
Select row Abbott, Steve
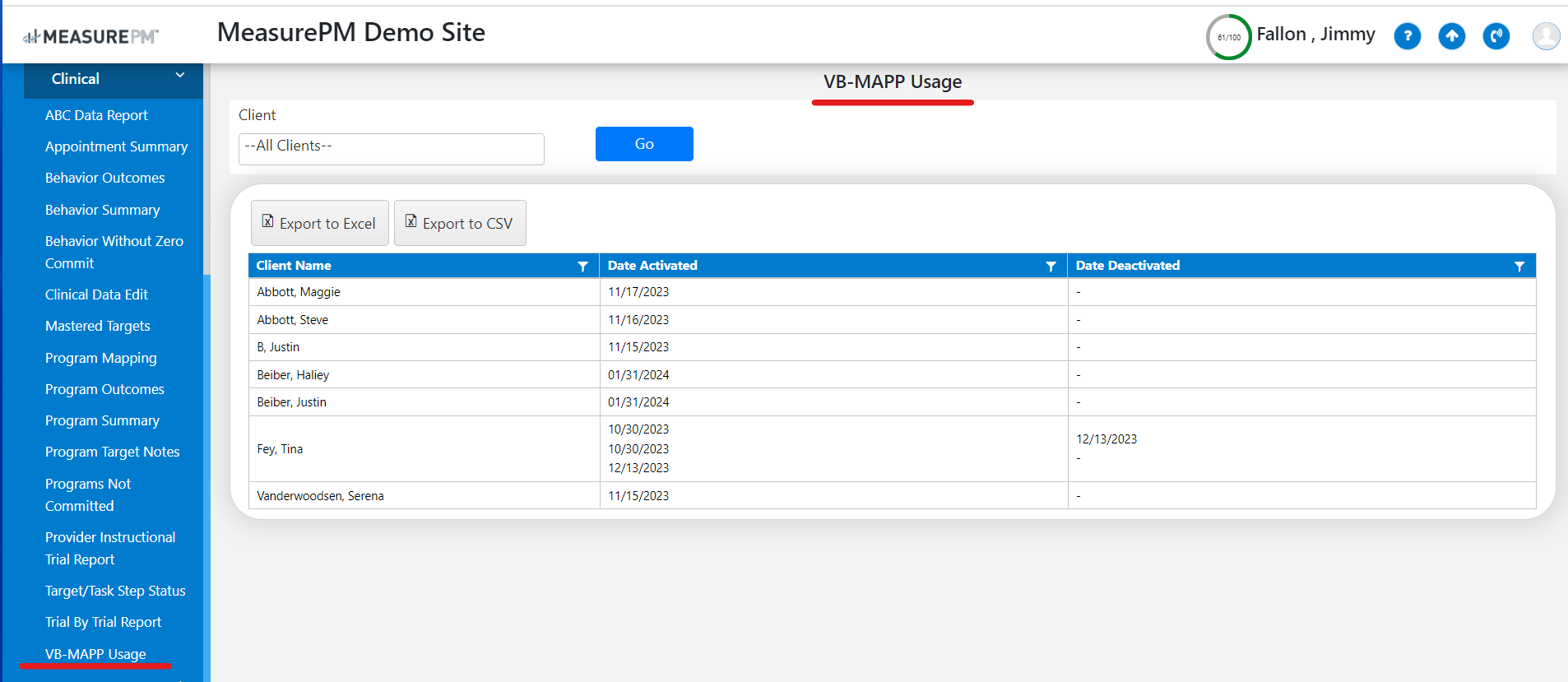pyautogui.click(x=893, y=320)
